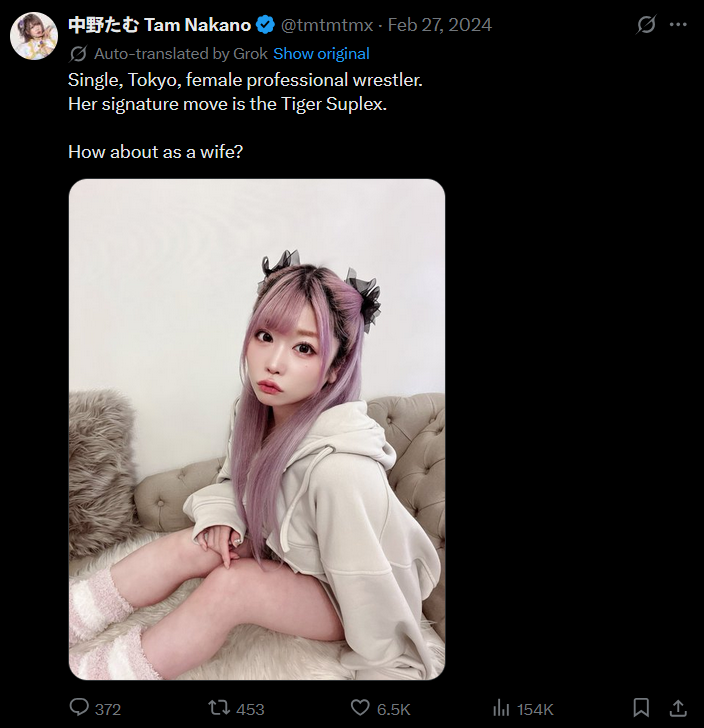The image size is (704, 728).
Task: Like the post with heart icon
Action: 361,708
